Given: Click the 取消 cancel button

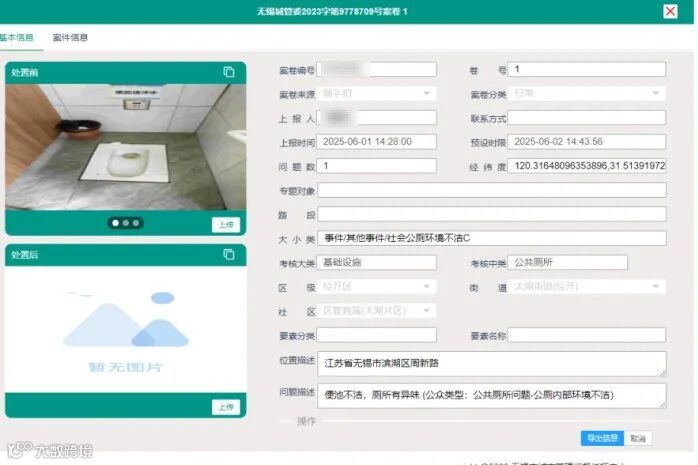Looking at the screenshot, I should point(638,439).
